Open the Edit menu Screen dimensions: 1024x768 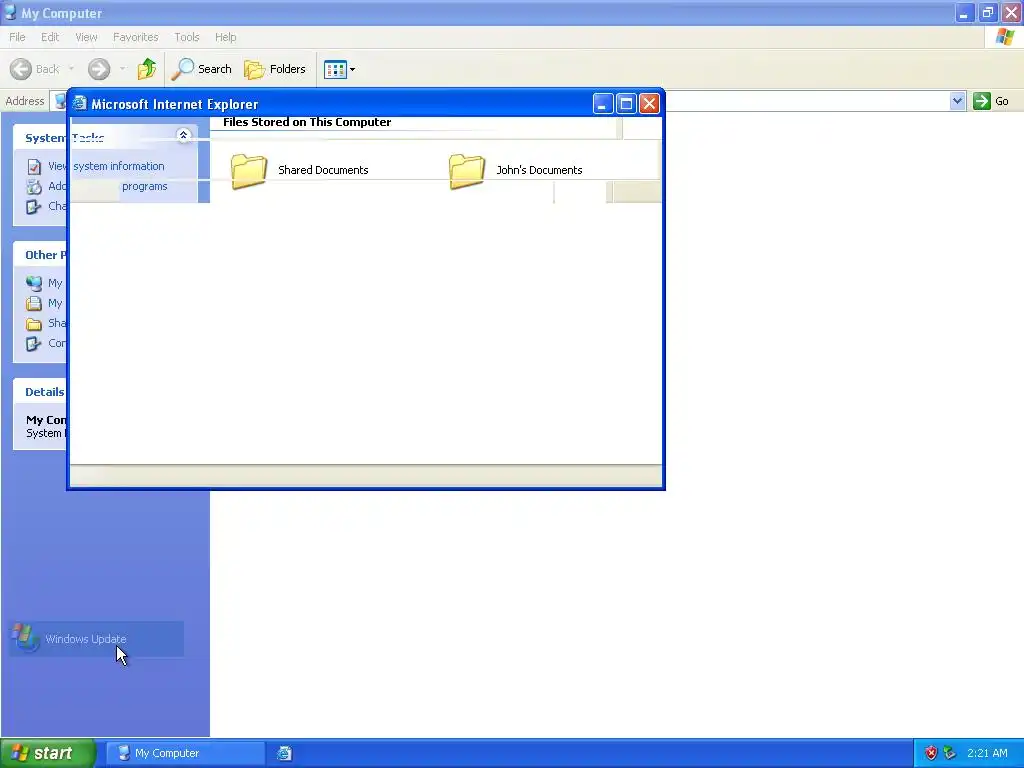(x=50, y=37)
